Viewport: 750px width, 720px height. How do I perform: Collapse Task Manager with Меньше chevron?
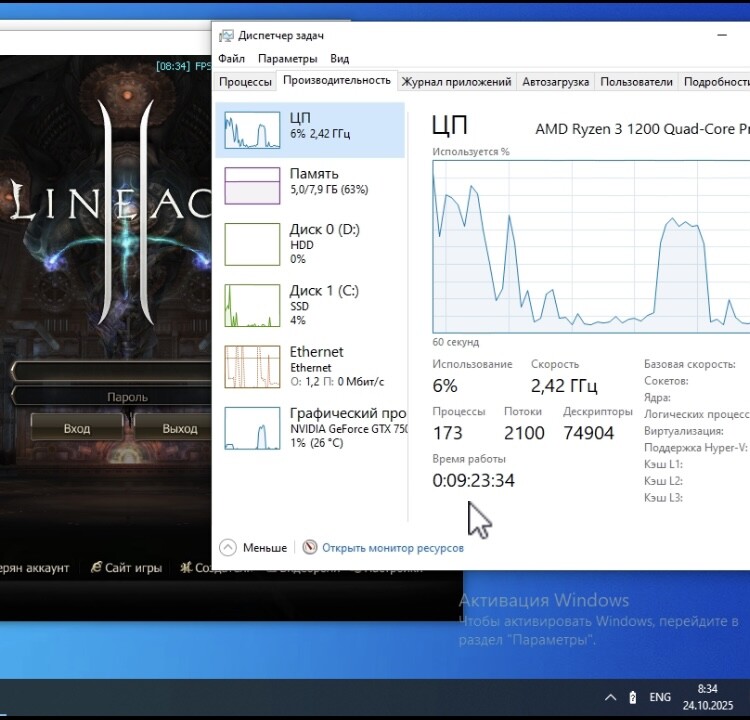(228, 548)
